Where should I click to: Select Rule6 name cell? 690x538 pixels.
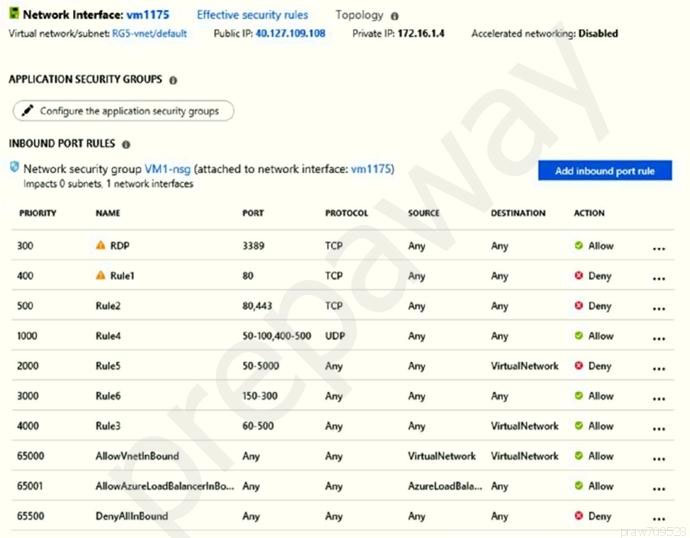pos(108,396)
